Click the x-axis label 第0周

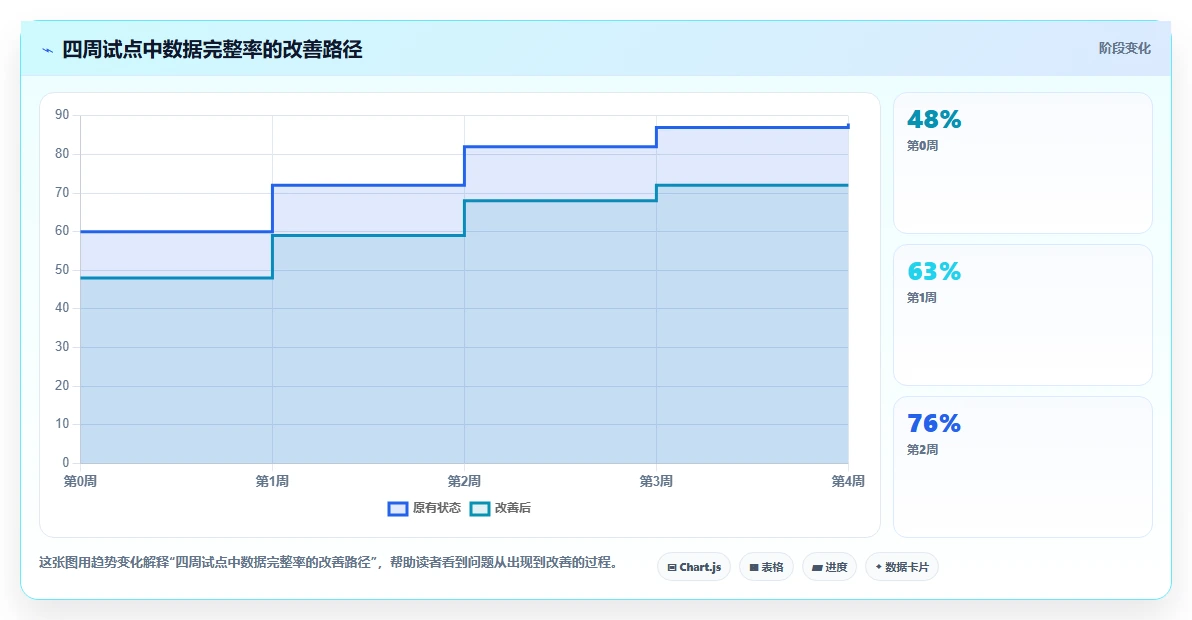tap(80, 481)
